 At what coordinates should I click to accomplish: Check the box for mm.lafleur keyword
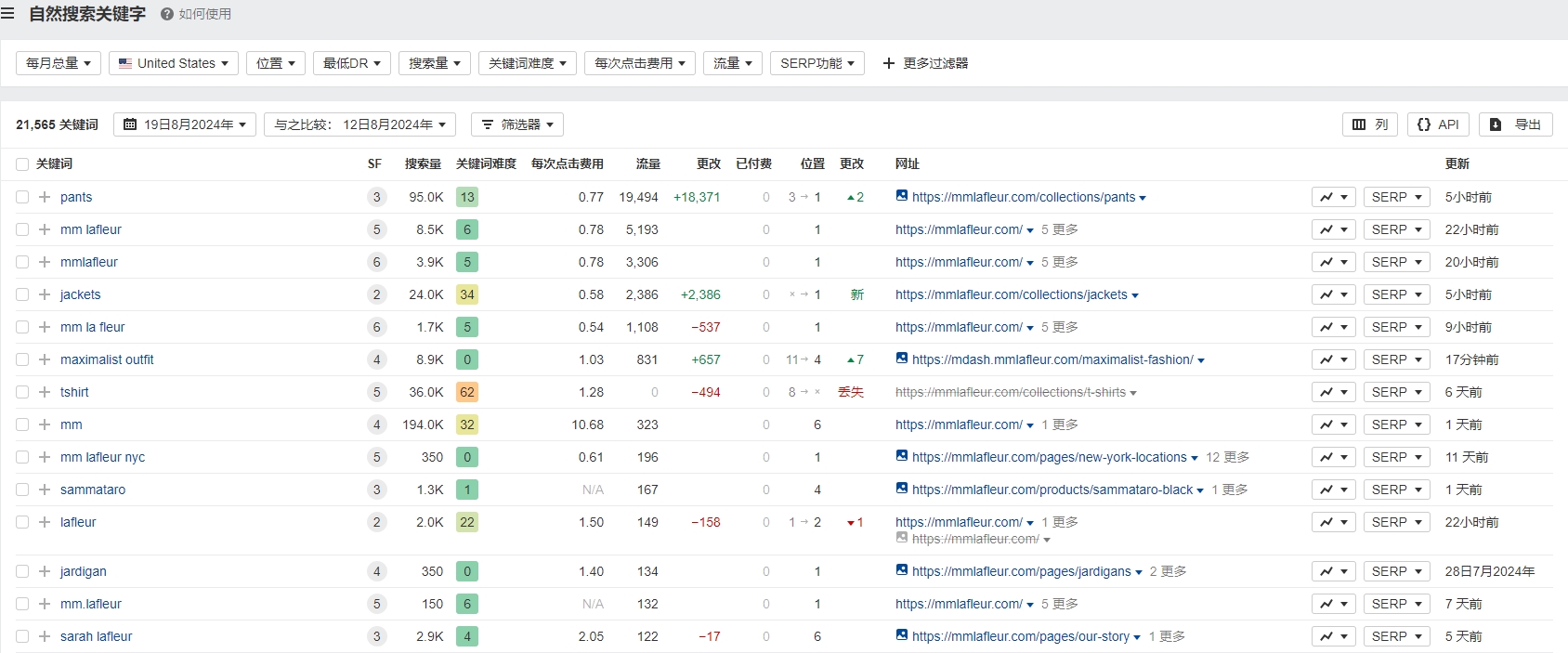click(22, 604)
